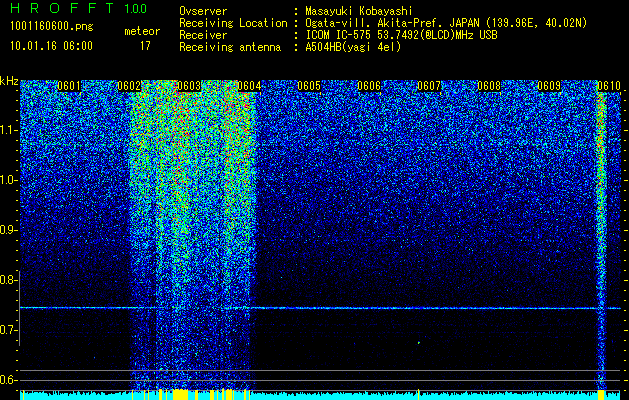This screenshot has width=629, height=400.
Task: Click the 'Ovserver' field label
Action: (203, 11)
